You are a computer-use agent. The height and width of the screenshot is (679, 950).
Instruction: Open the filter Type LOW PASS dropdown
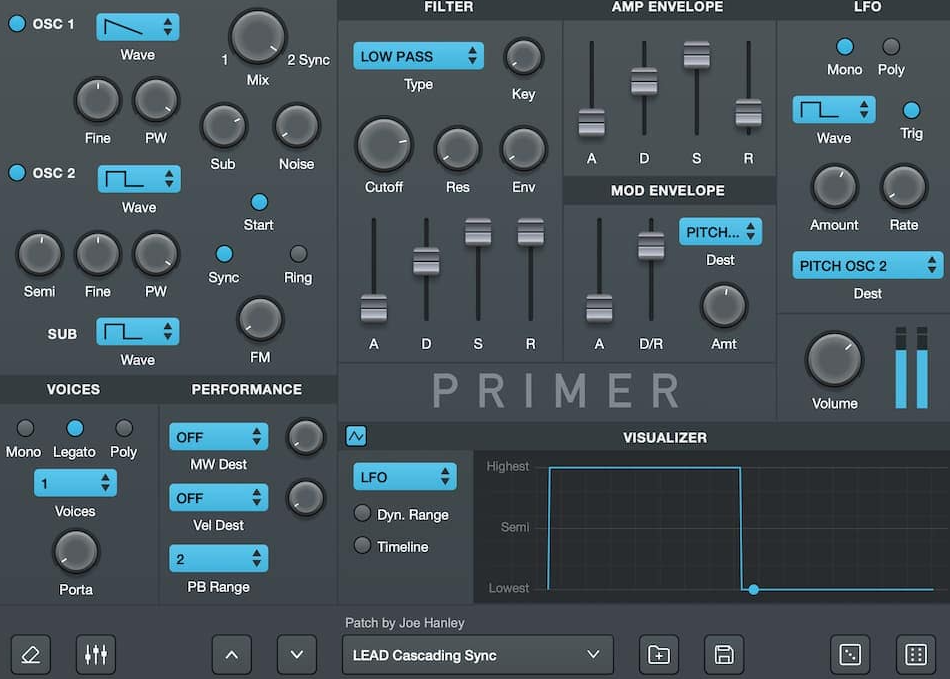click(x=418, y=56)
